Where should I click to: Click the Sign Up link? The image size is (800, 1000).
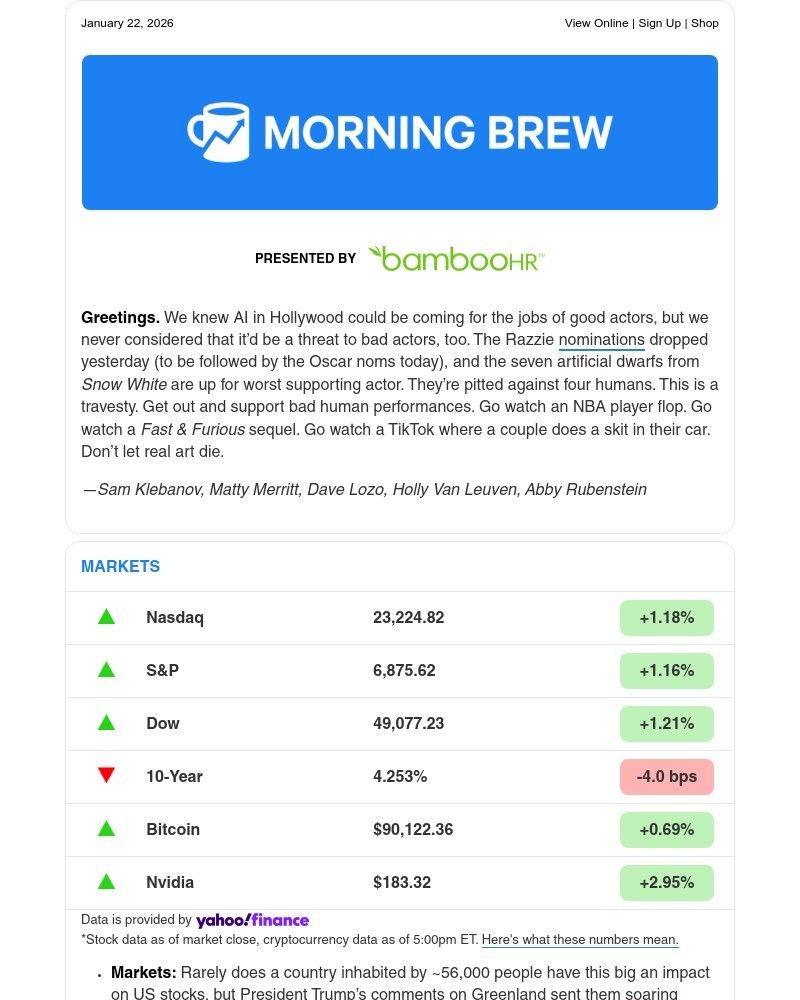(x=659, y=23)
